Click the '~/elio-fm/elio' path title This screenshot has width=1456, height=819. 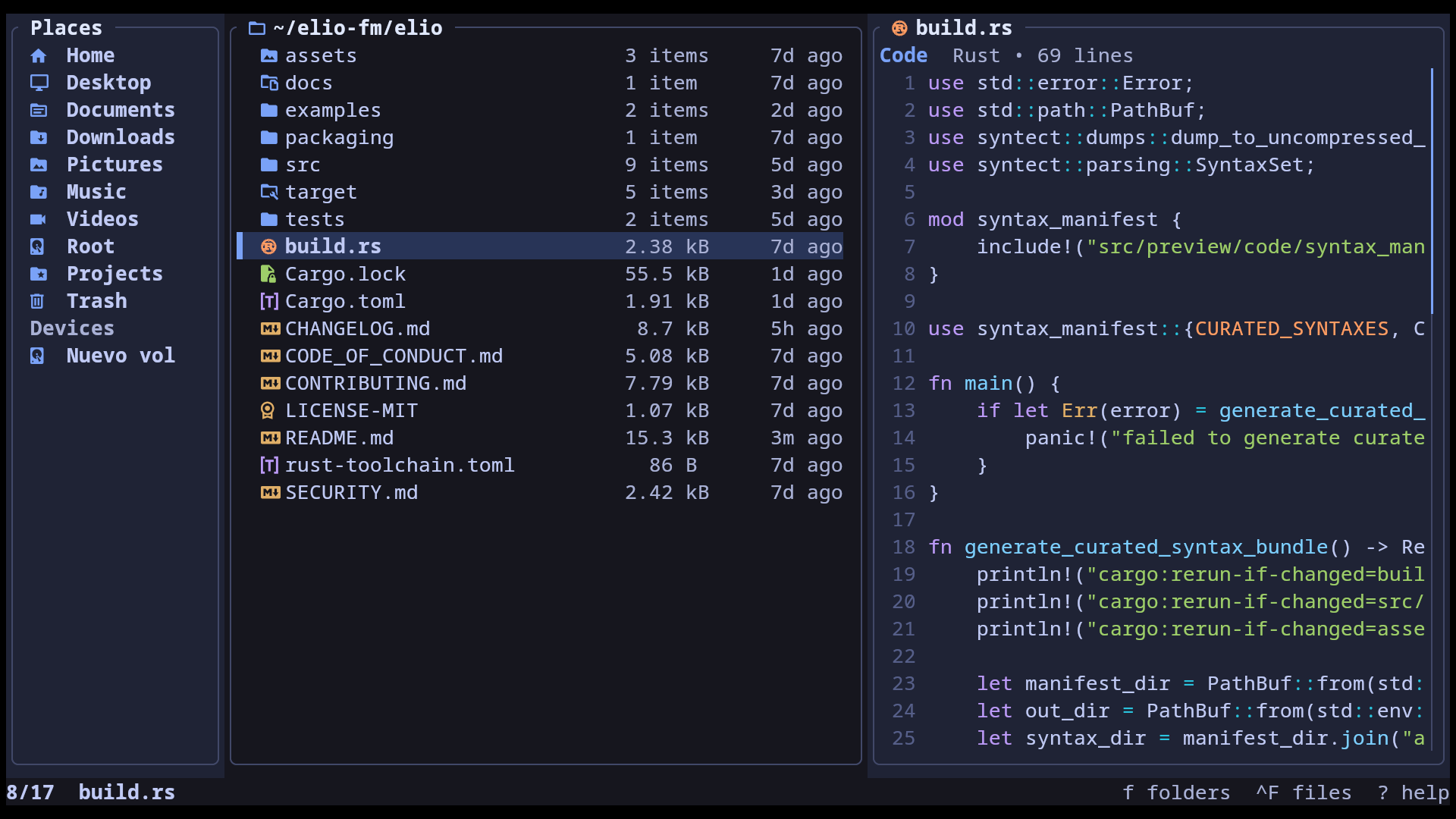tap(357, 29)
